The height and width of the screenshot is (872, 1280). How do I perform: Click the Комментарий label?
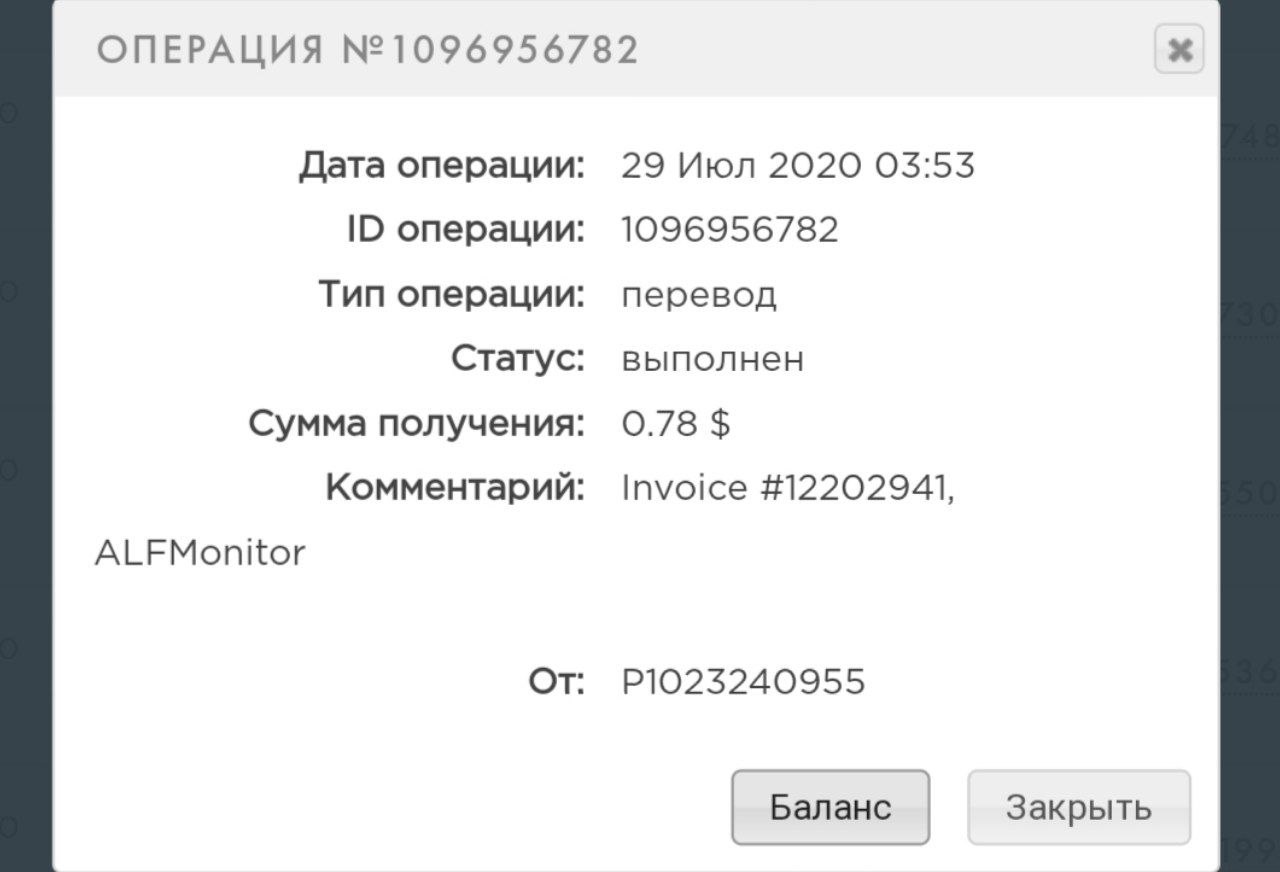click(x=455, y=488)
